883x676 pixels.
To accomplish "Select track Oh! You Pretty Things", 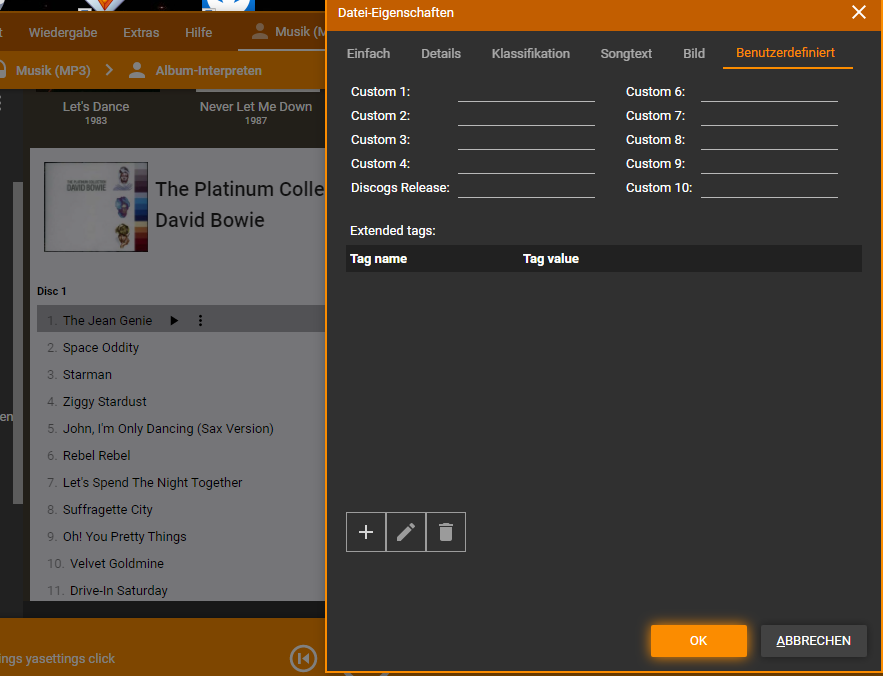I will coord(124,537).
